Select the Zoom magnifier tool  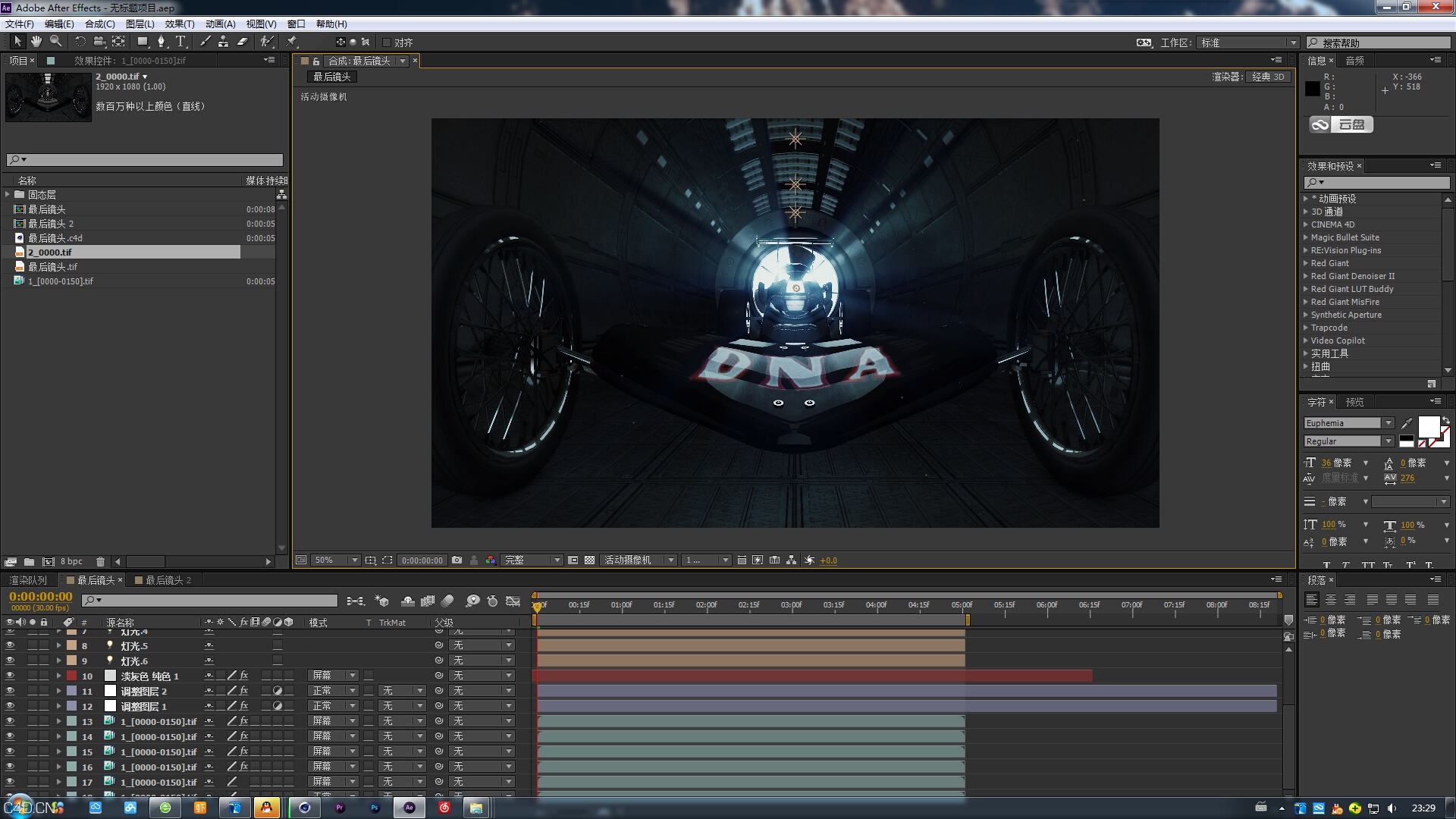click(x=55, y=42)
